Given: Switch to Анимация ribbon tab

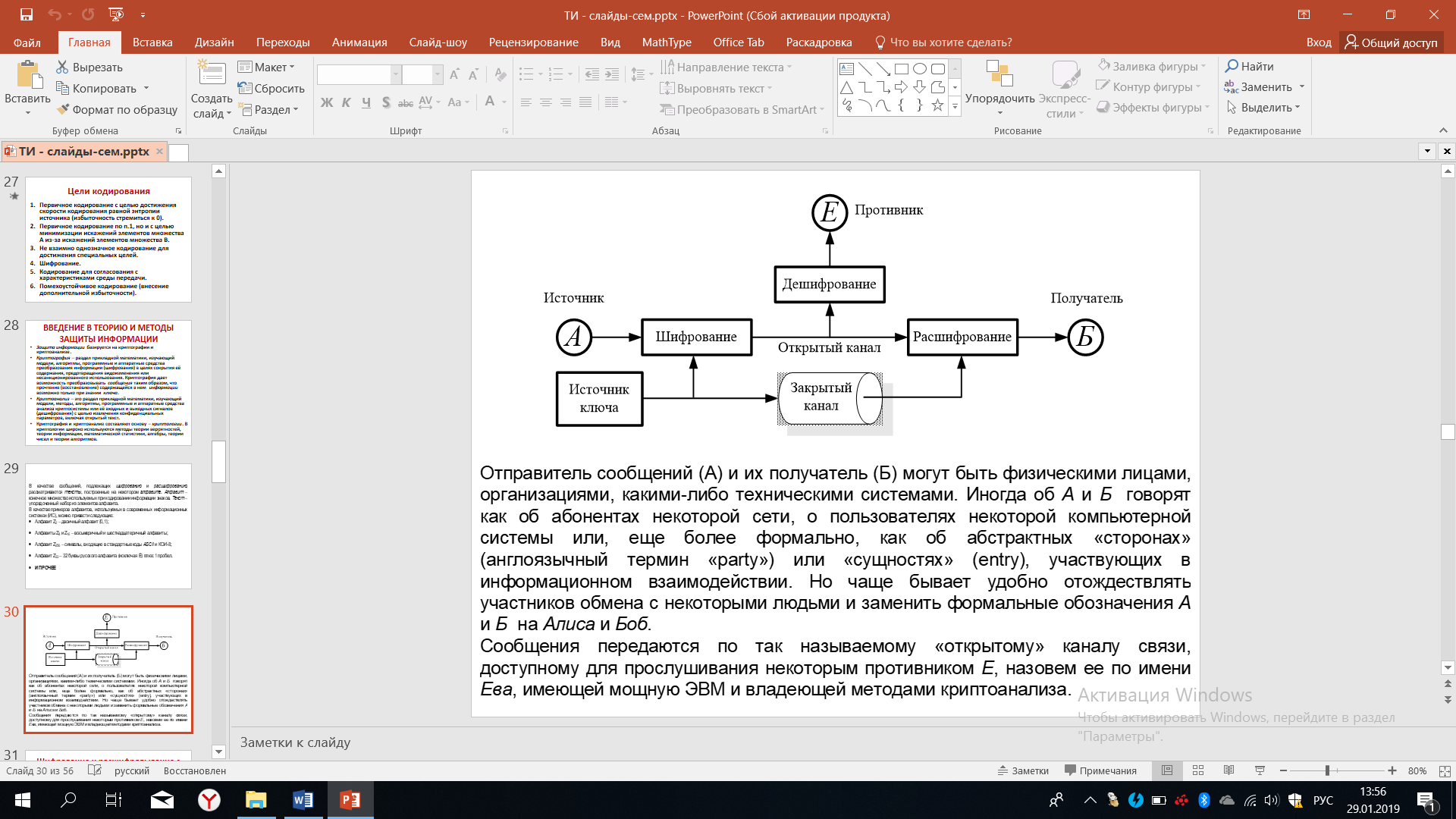Looking at the screenshot, I should [359, 42].
